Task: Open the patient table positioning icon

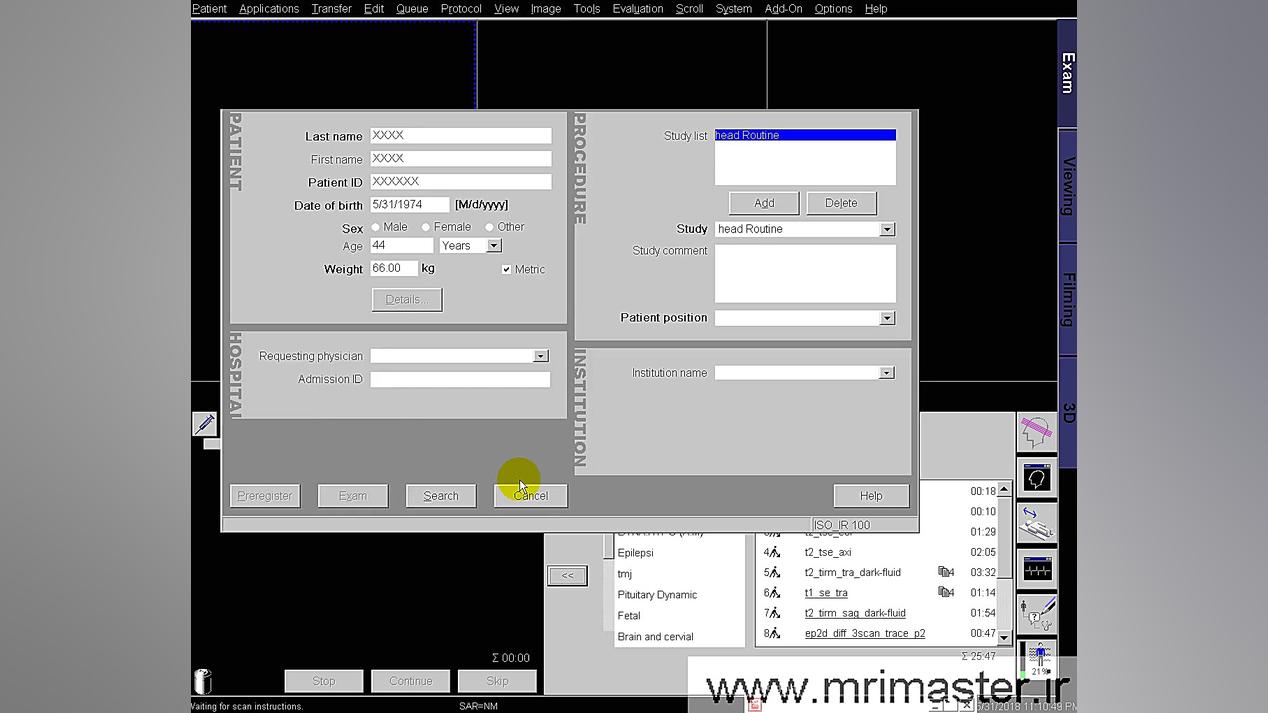Action: coord(1036,524)
